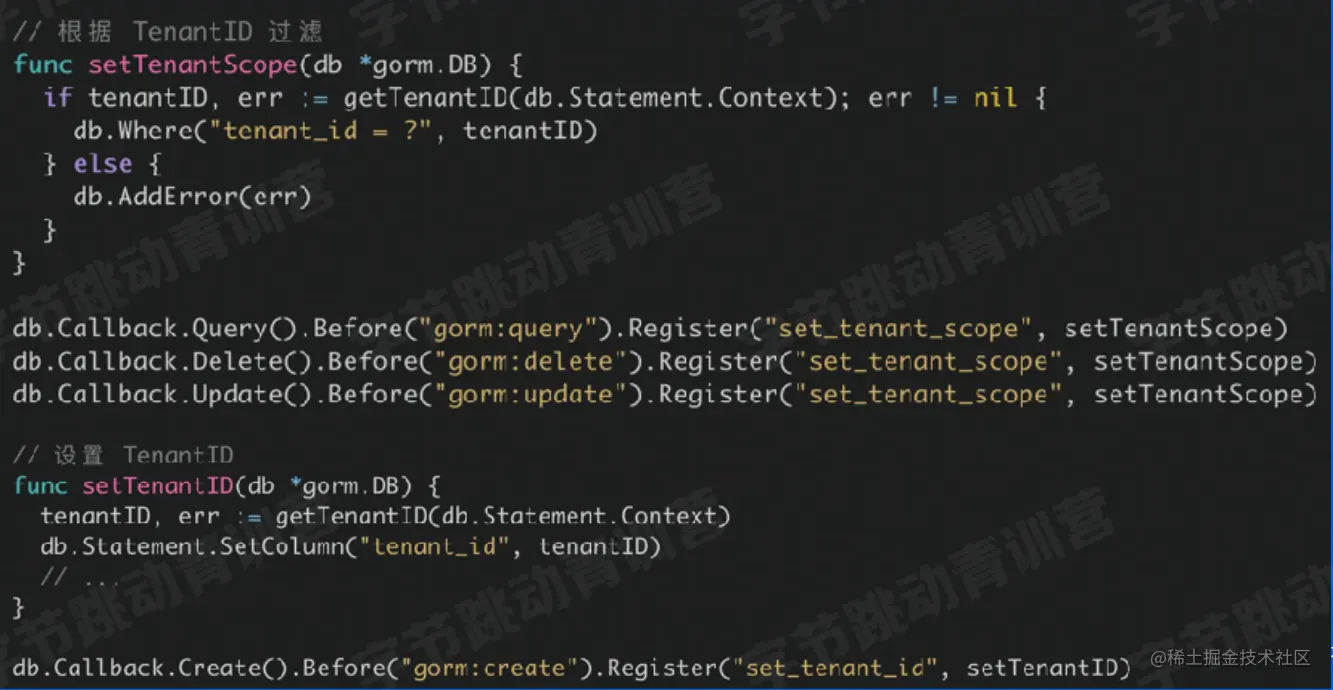Click db.Callback.Create() on the last line
This screenshot has width=1333, height=690.
149,667
